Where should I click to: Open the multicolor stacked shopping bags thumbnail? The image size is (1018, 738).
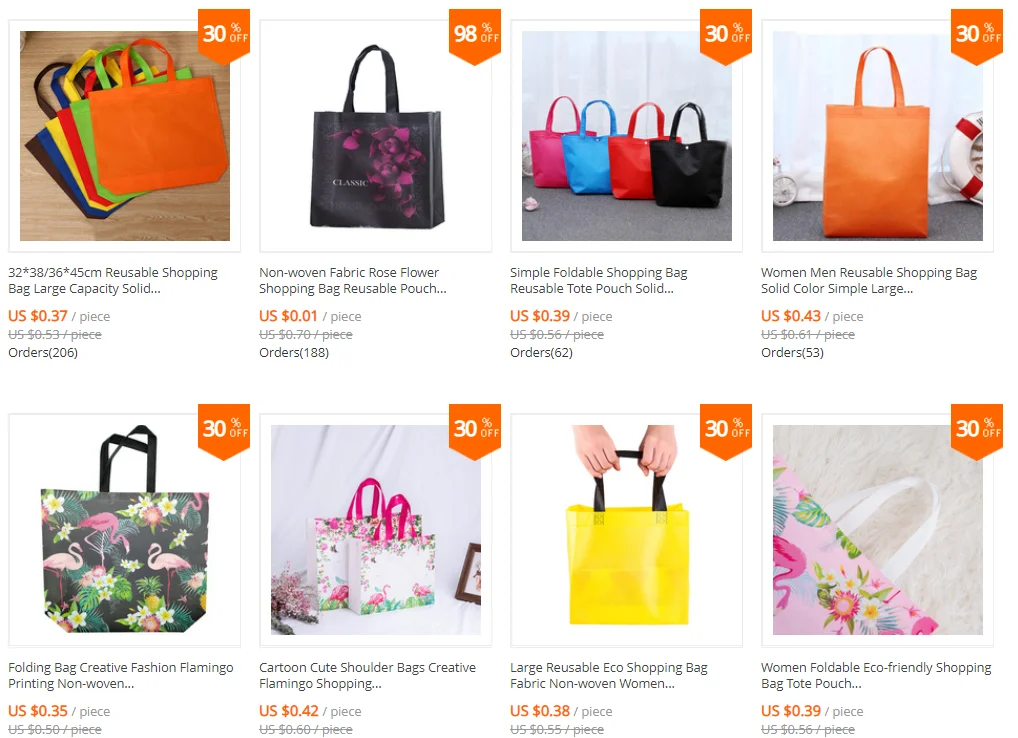pos(125,136)
